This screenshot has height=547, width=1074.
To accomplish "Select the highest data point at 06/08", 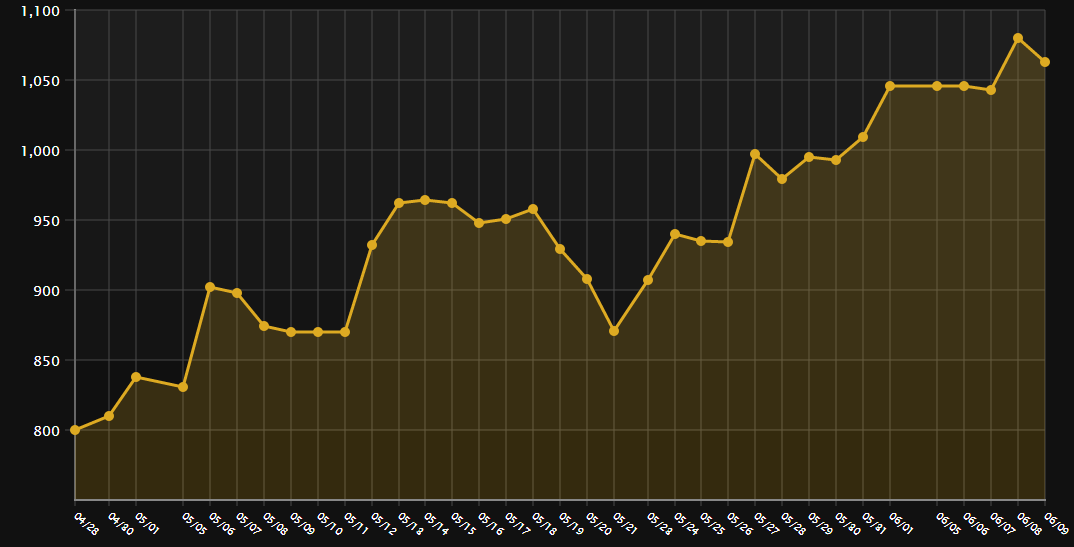I will (x=1018, y=38).
